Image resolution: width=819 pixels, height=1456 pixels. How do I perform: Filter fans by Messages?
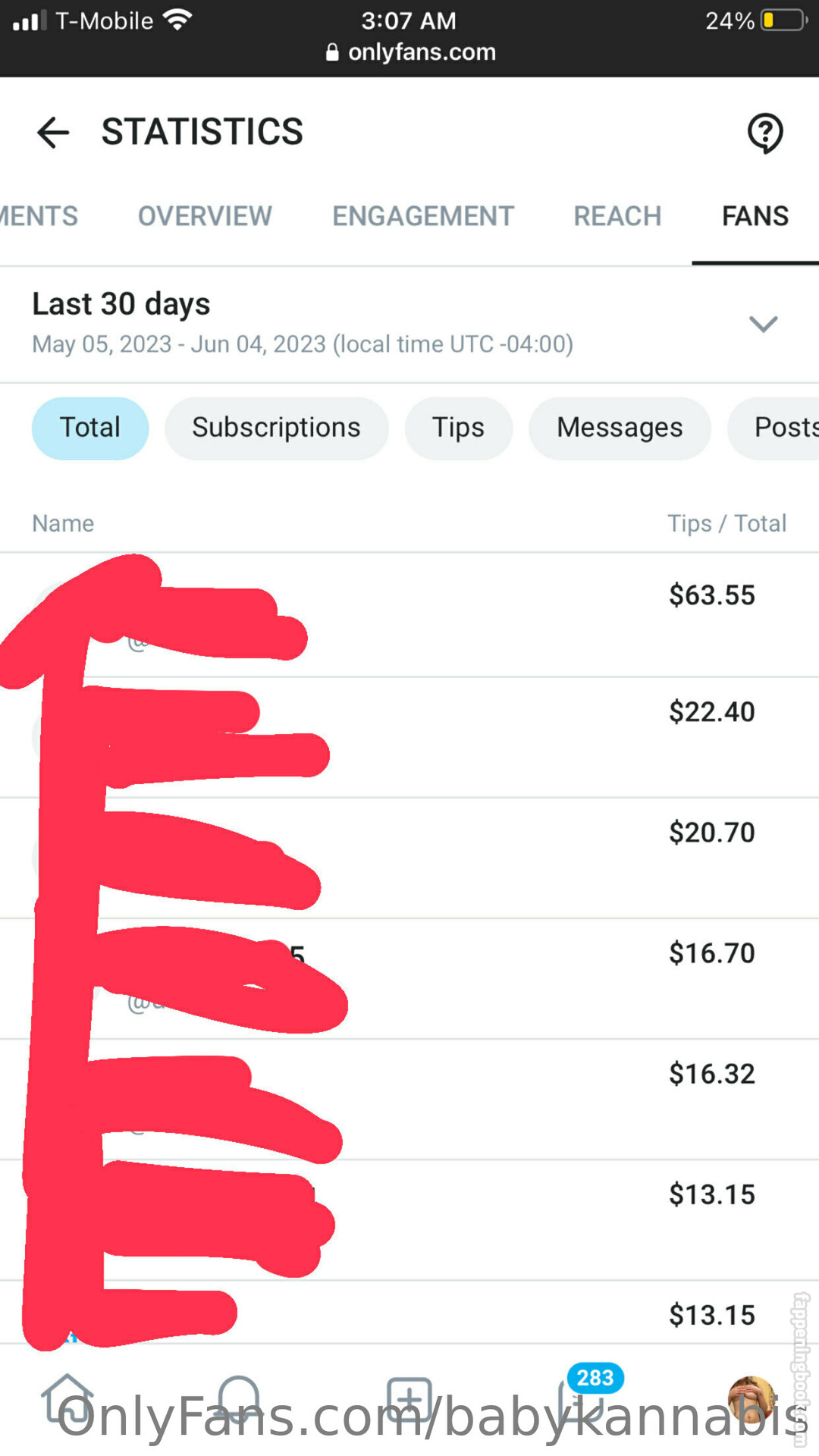620,428
